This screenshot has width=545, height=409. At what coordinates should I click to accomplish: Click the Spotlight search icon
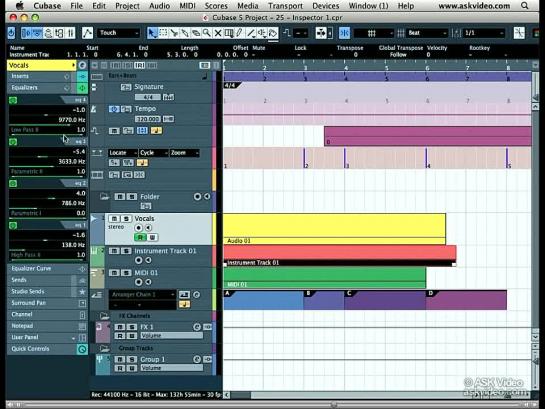[x=524, y=6]
